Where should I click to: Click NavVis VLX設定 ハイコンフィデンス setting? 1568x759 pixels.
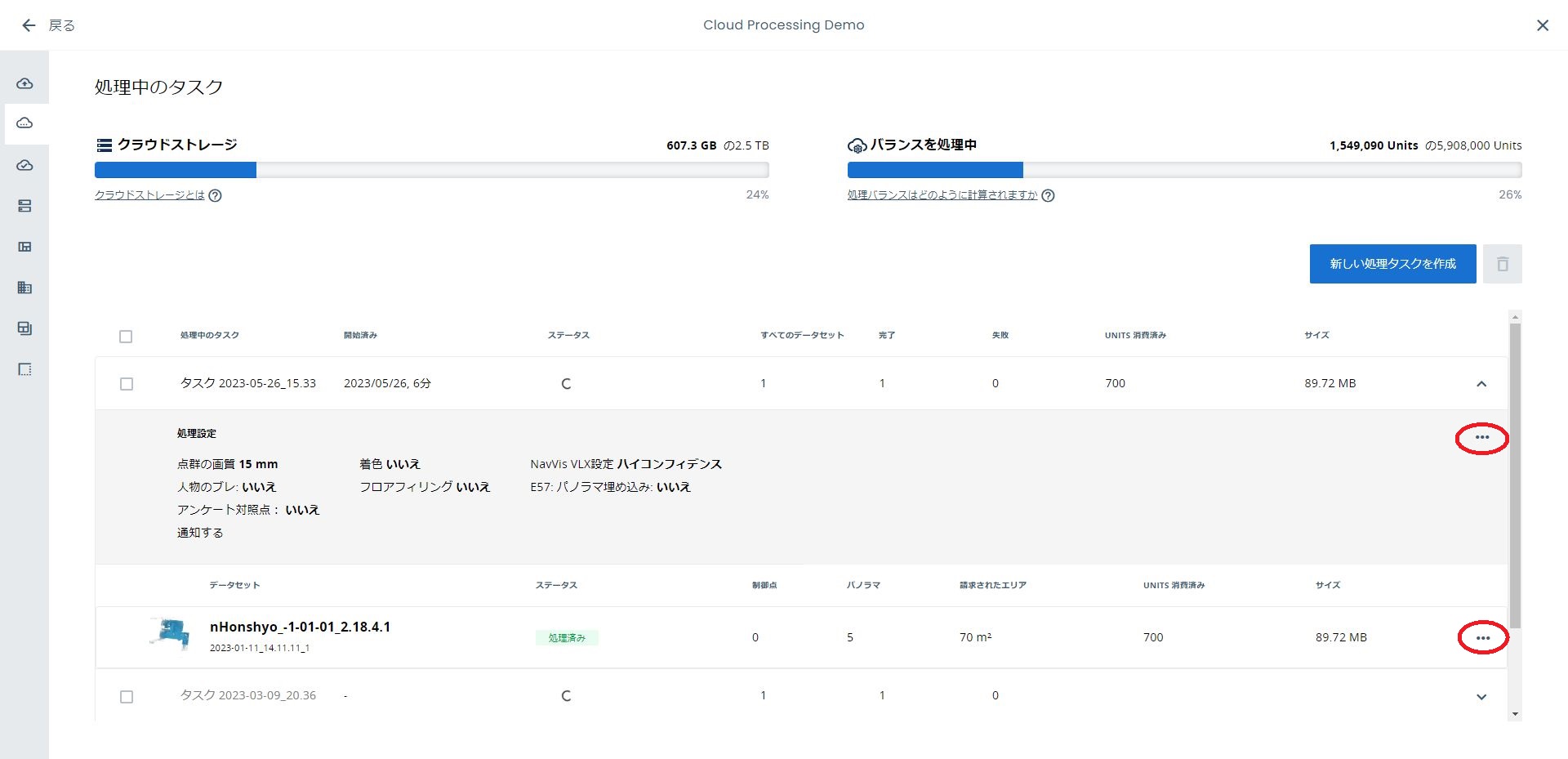[x=626, y=464]
